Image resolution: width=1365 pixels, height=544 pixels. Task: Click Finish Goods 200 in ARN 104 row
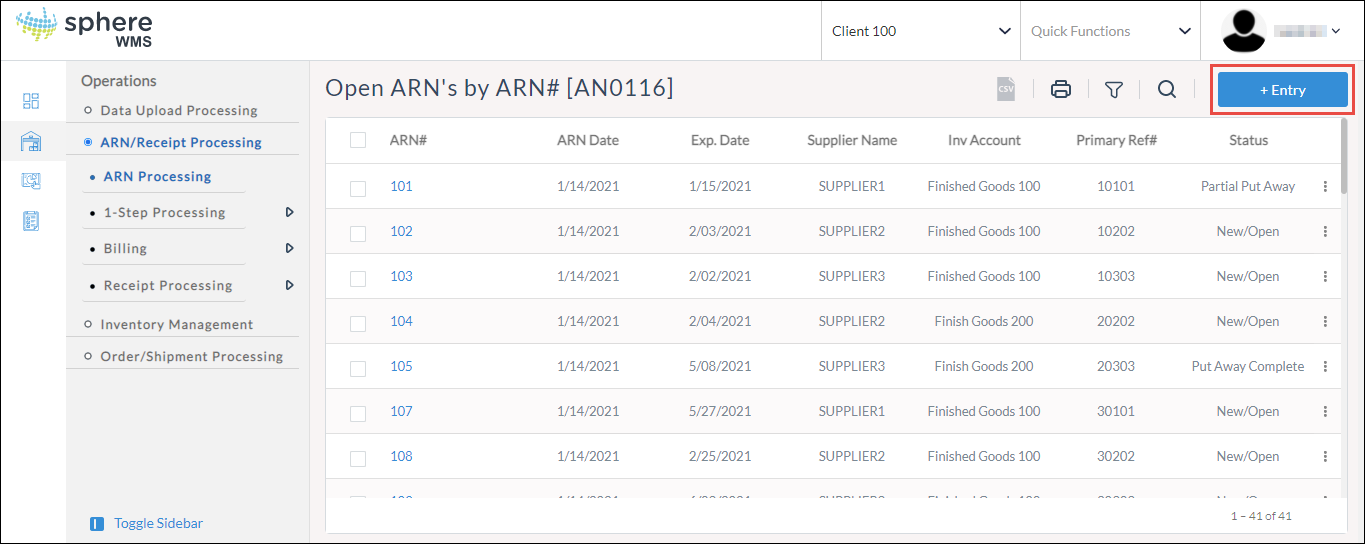tap(984, 321)
